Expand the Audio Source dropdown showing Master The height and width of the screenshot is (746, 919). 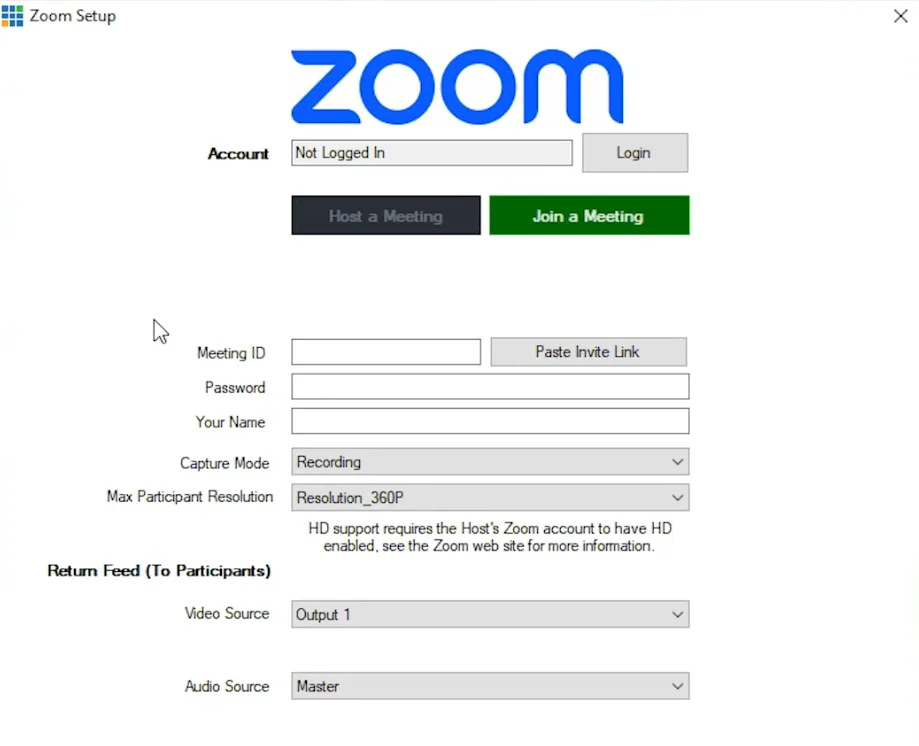pyautogui.click(x=489, y=686)
